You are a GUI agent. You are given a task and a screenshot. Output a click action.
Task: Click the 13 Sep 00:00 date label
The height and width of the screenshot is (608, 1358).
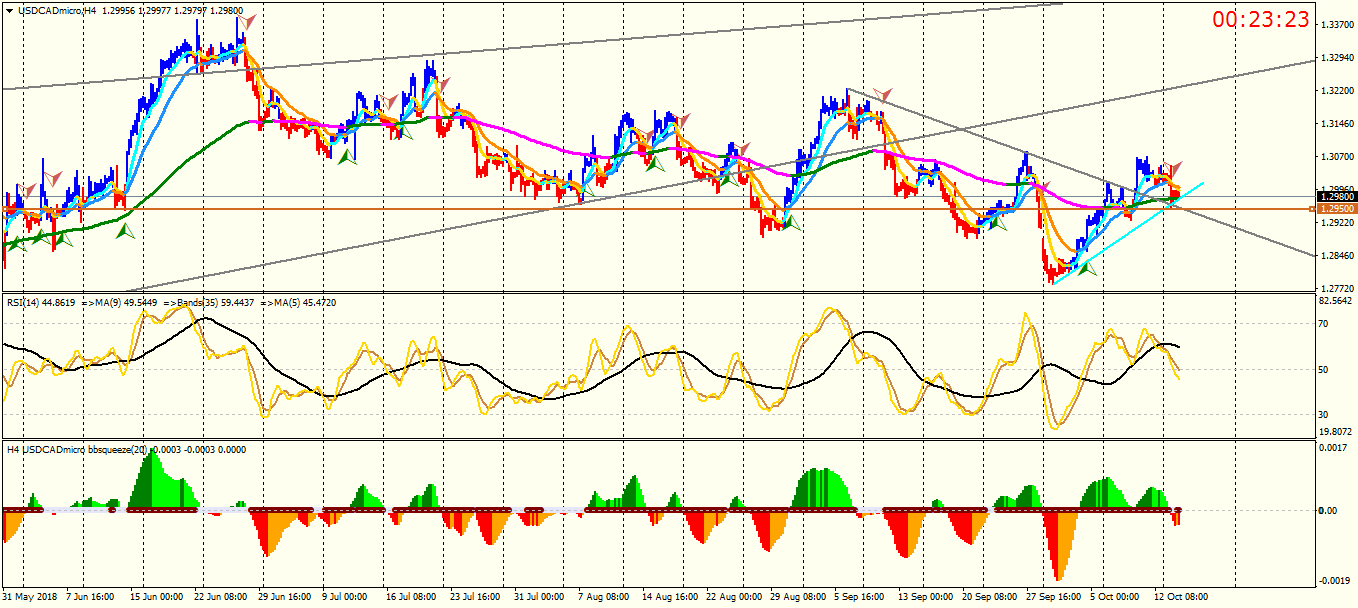click(924, 598)
